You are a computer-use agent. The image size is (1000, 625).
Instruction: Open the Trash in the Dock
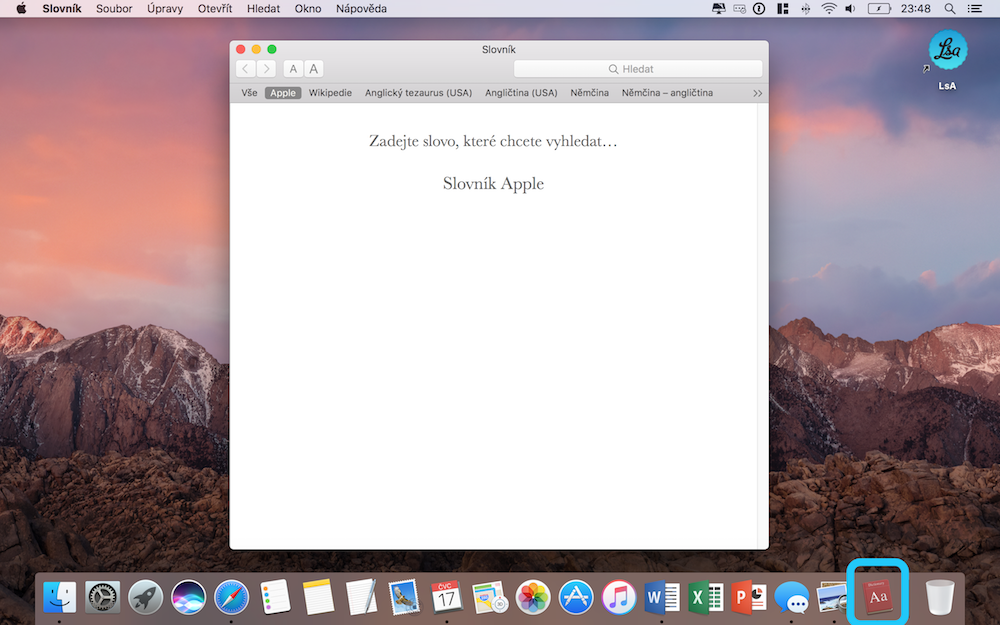(x=939, y=598)
